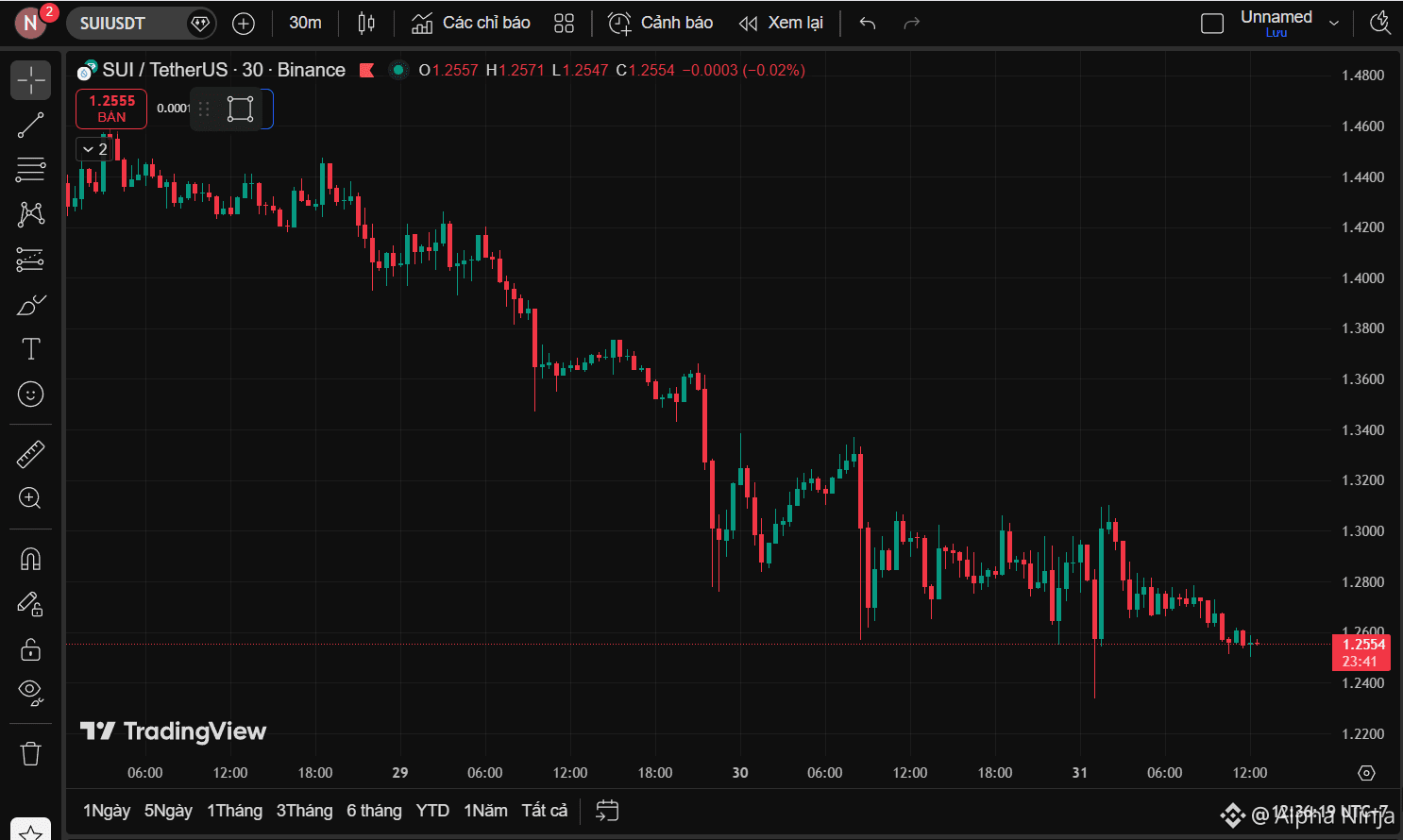
Task: Open the go to date calendar icon
Action: click(x=607, y=811)
